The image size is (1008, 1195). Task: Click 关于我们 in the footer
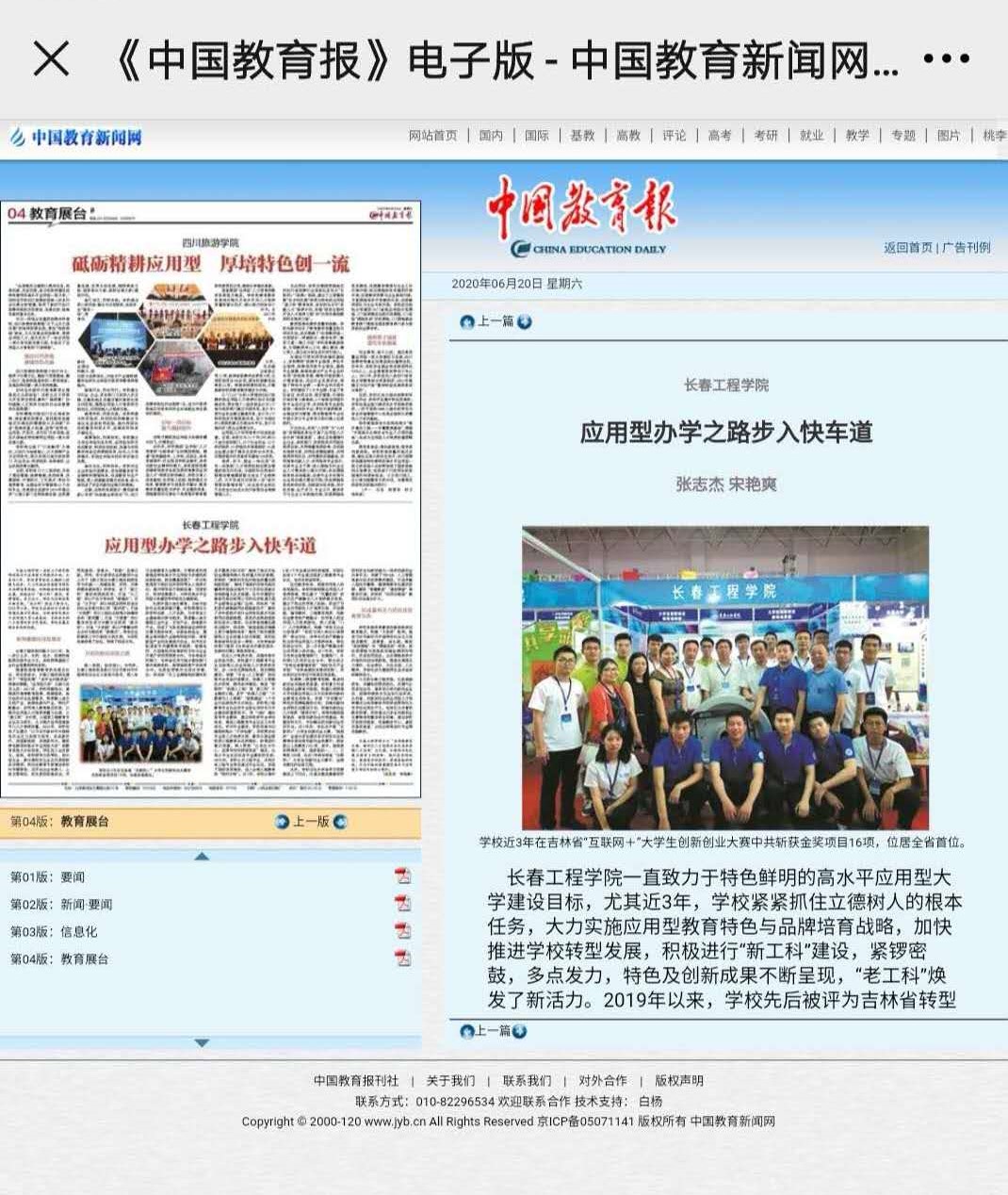coord(450,1081)
